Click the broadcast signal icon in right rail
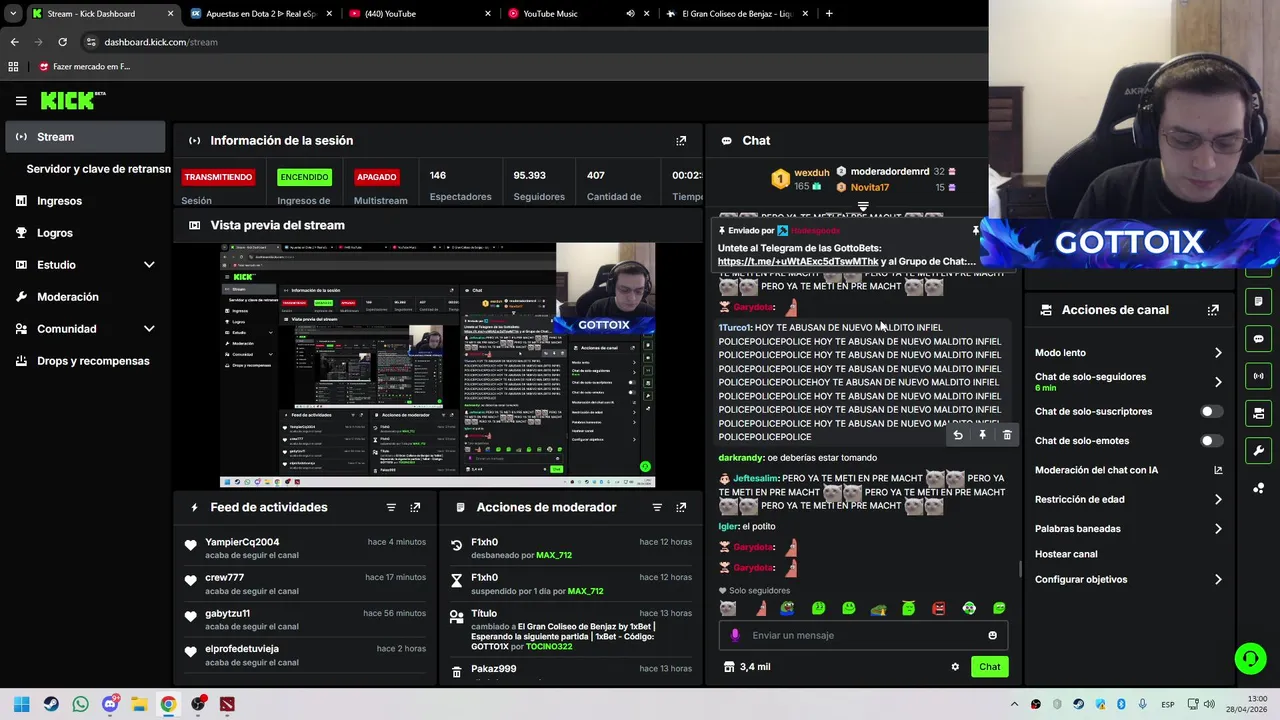 tap(1258, 376)
